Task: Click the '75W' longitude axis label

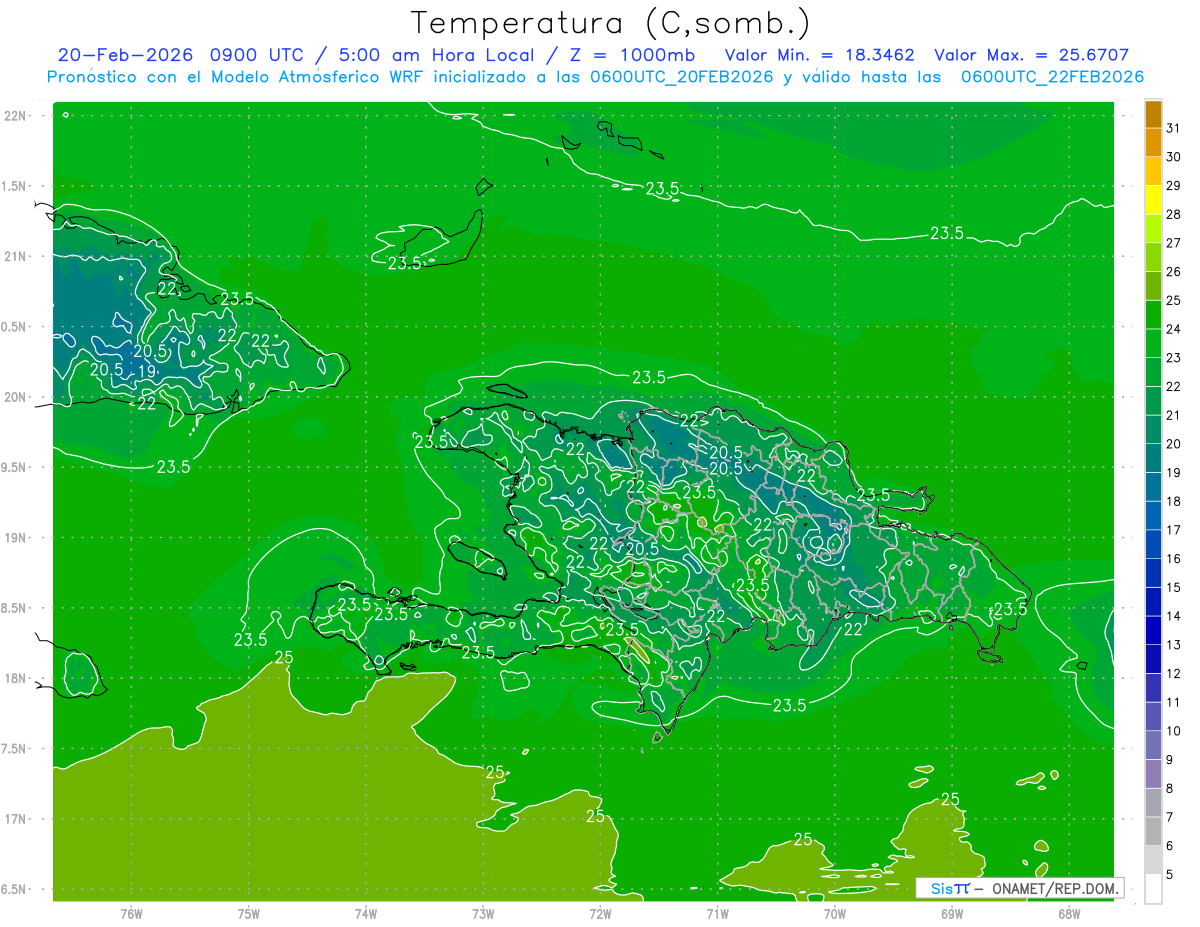Action: 249,914
